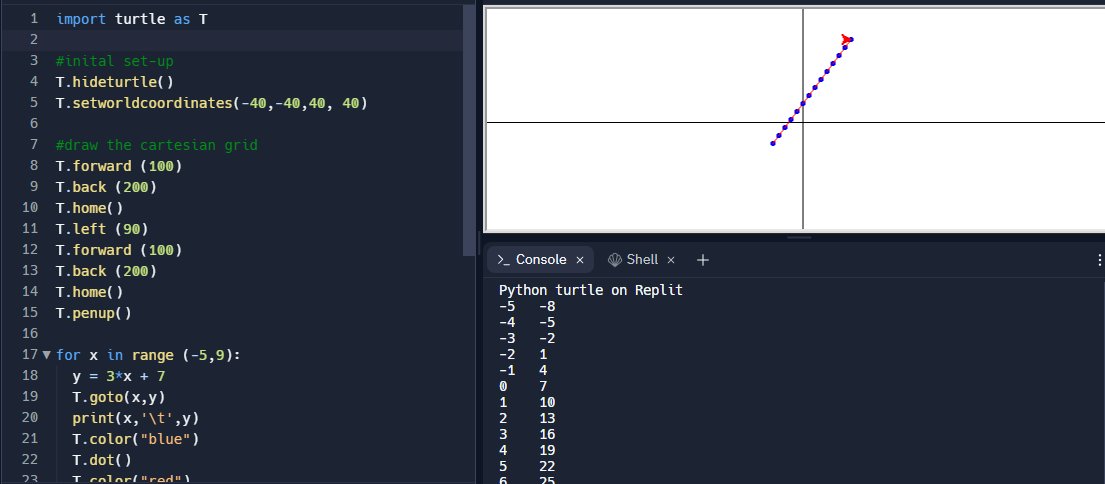Click line number 17 in the gutter
1105x484 pixels.
pyautogui.click(x=29, y=355)
